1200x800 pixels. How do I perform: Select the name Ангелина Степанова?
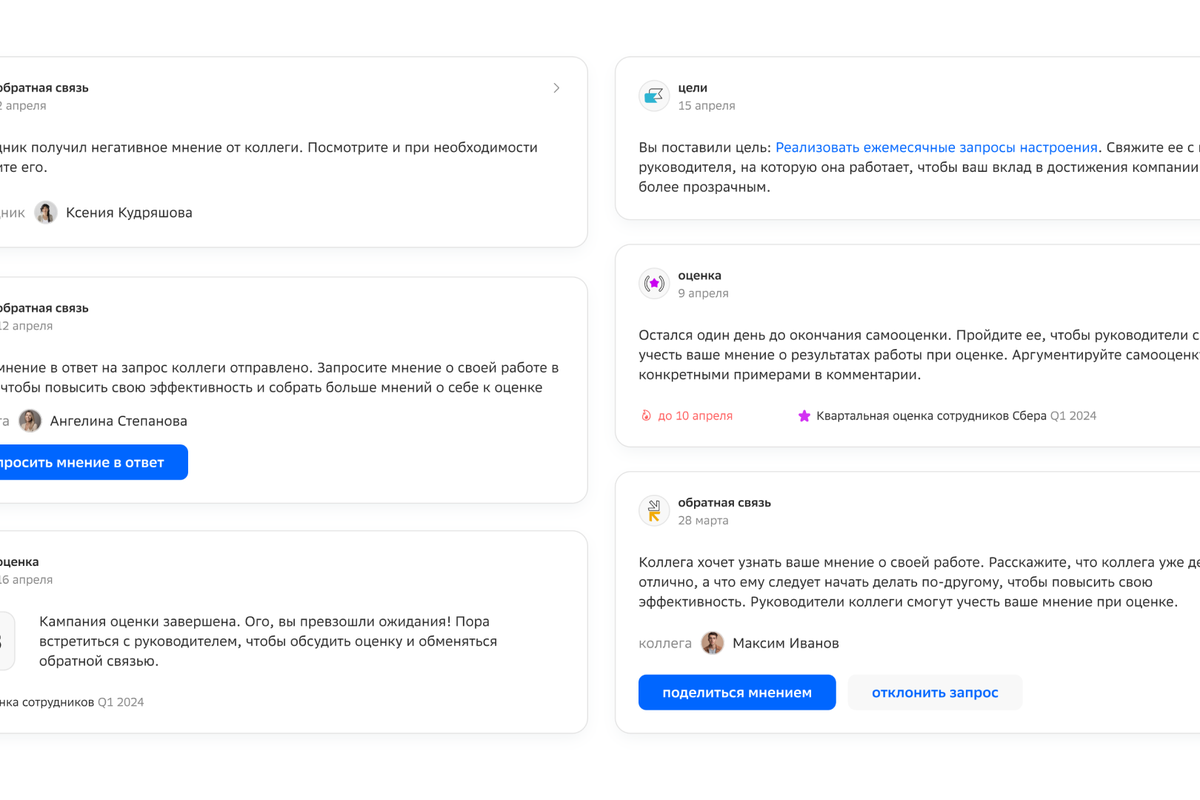[118, 421]
